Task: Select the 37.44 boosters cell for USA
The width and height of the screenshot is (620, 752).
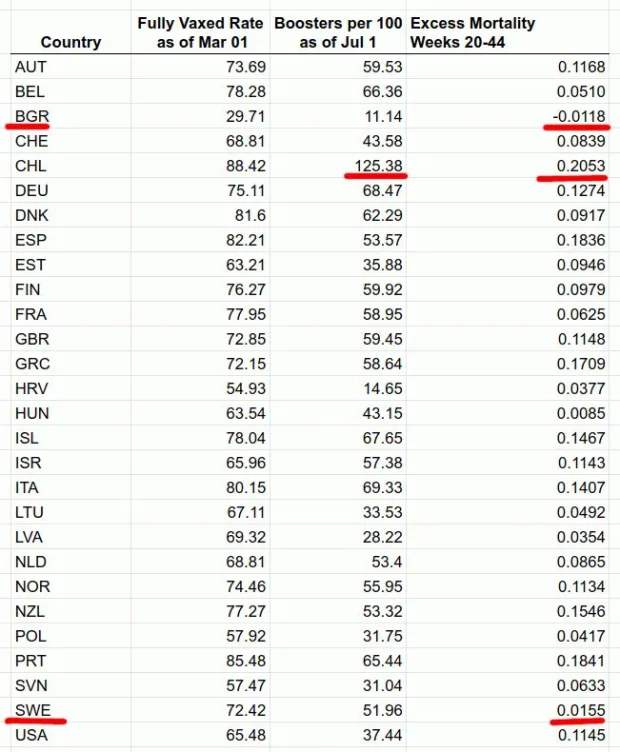Action: point(381,734)
